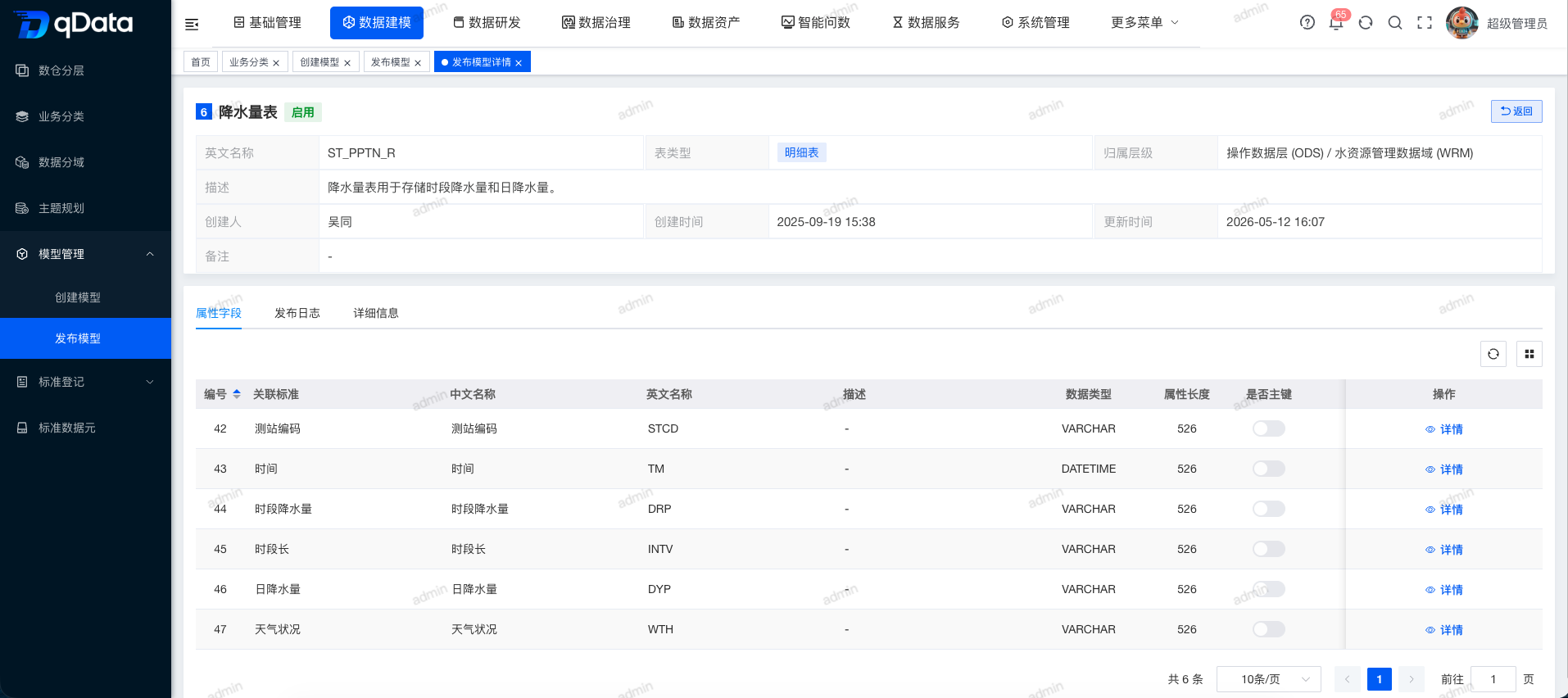Close the 发布模型详情 tab
The image size is (1568, 698).
(x=519, y=63)
